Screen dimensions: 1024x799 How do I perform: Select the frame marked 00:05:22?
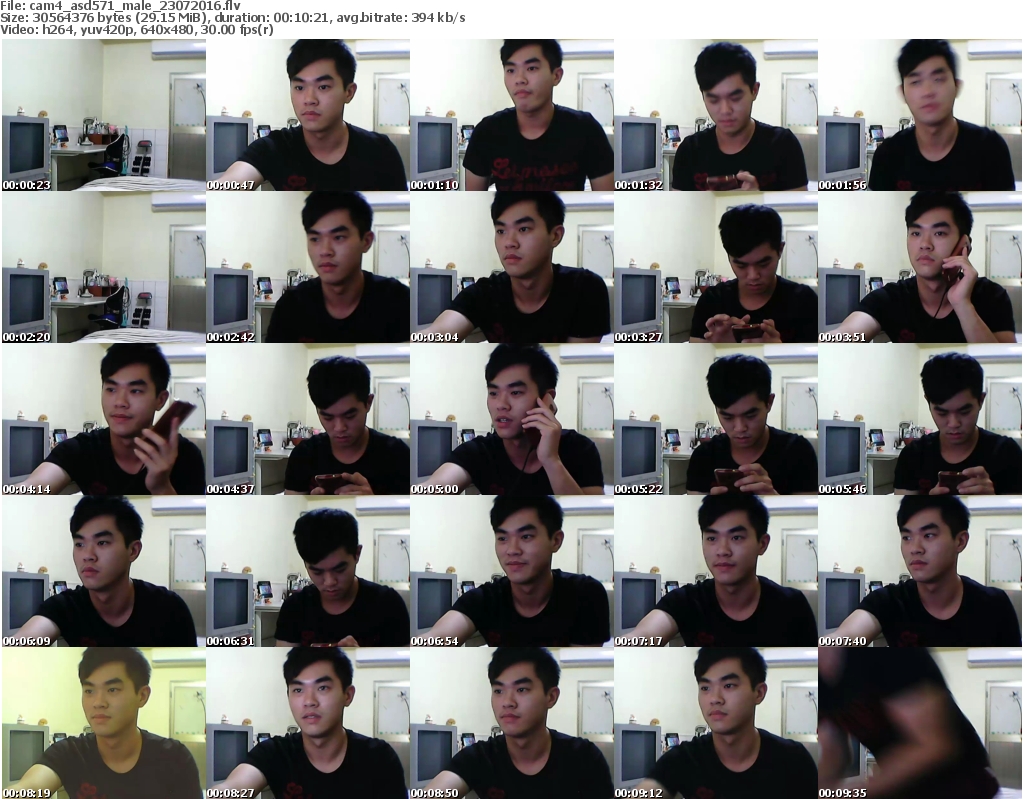point(716,419)
